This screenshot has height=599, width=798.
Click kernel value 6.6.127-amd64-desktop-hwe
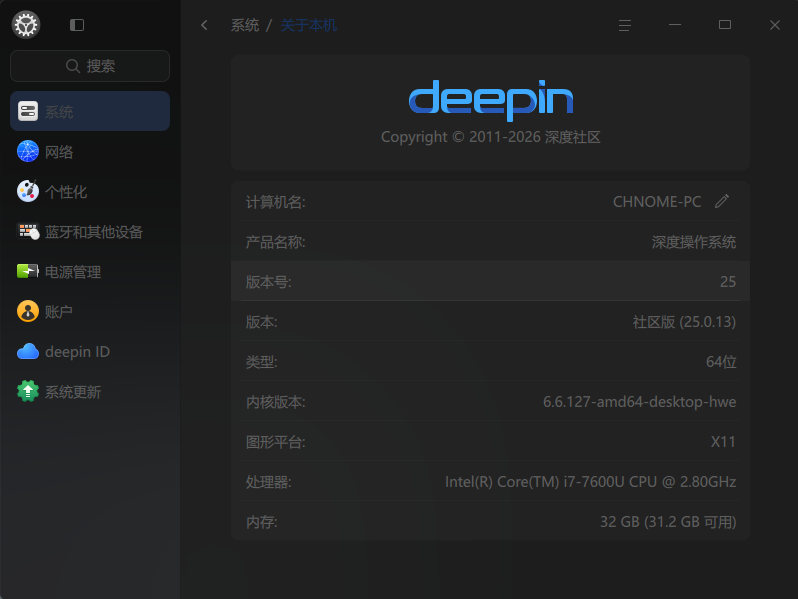point(639,402)
